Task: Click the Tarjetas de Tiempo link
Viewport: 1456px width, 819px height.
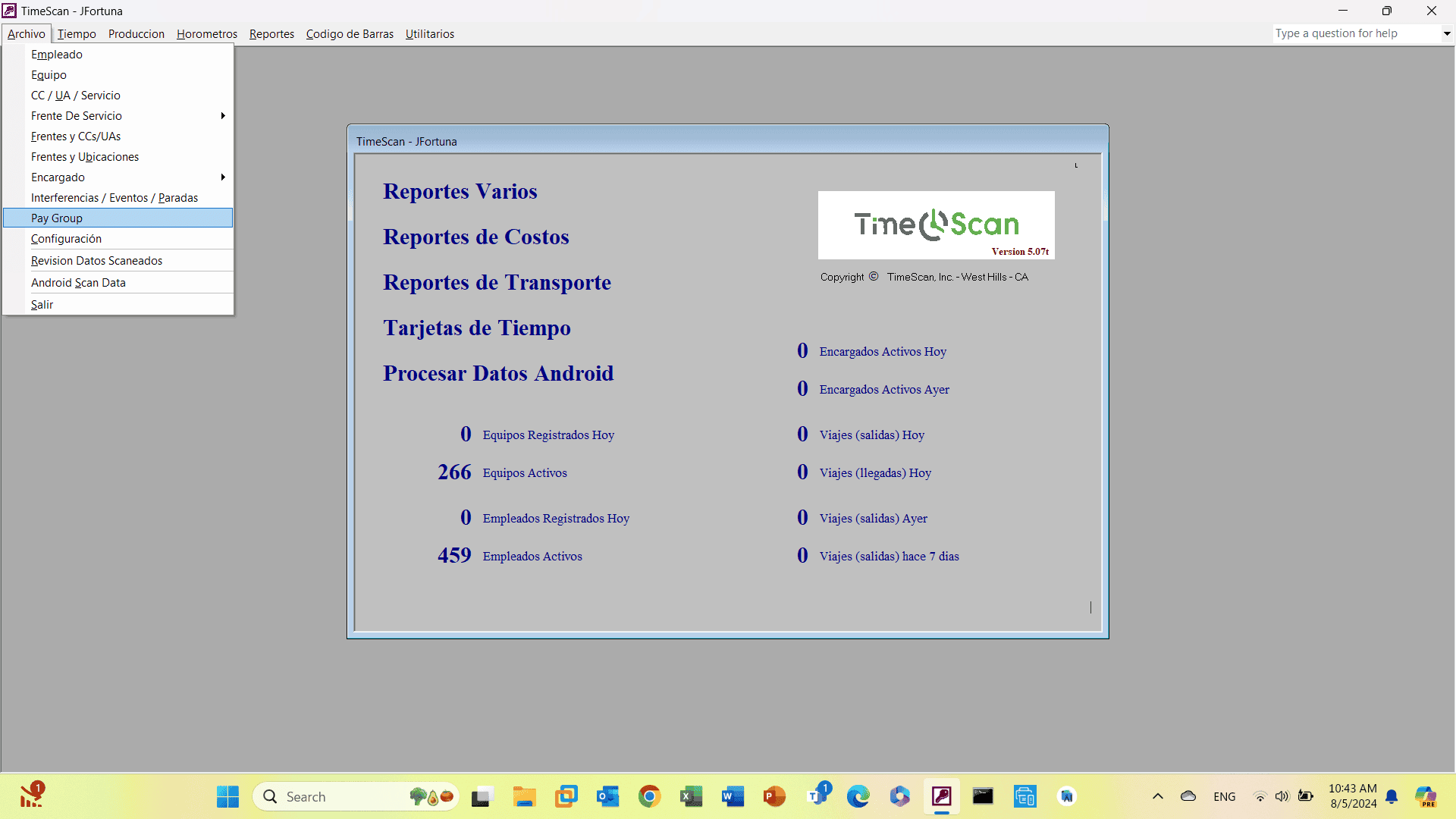Action: (x=476, y=328)
